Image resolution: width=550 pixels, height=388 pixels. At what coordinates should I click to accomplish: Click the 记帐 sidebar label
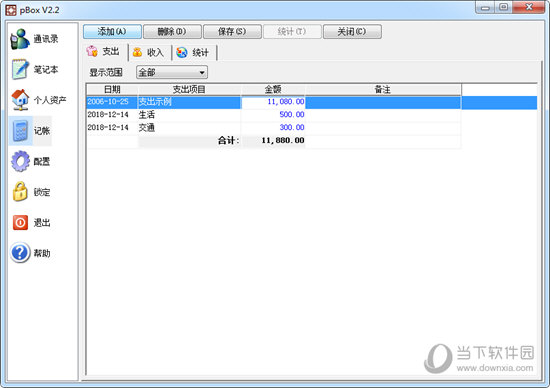(x=42, y=131)
